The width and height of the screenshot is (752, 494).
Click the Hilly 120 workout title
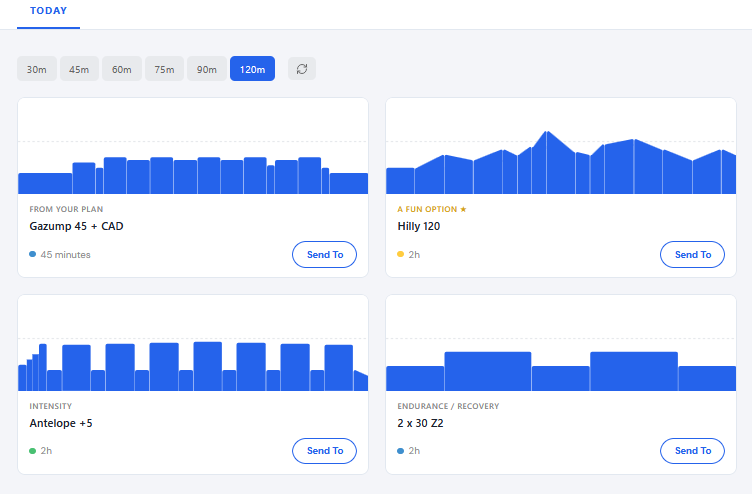click(x=419, y=226)
